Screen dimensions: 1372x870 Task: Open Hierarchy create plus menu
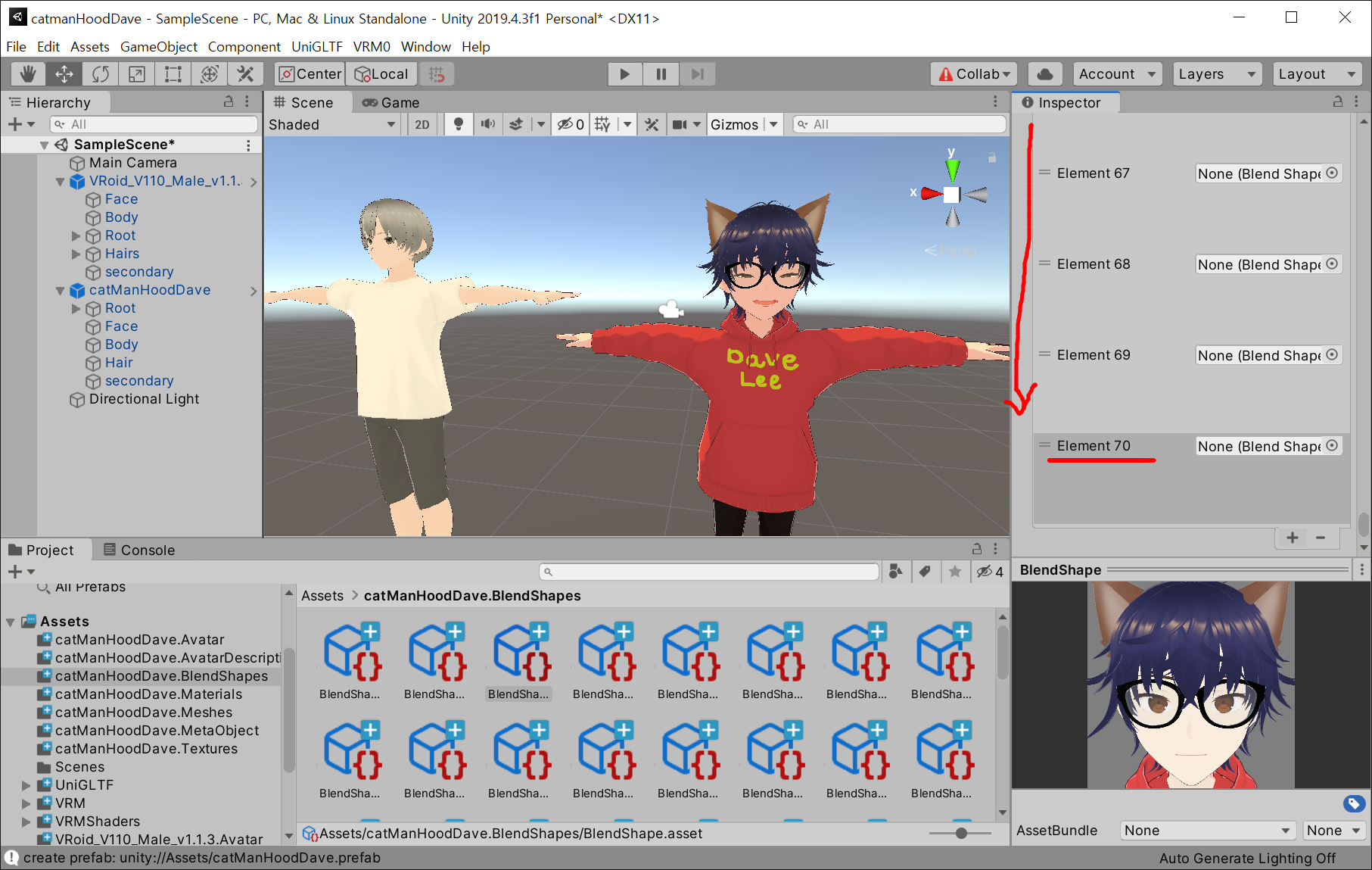(x=21, y=124)
